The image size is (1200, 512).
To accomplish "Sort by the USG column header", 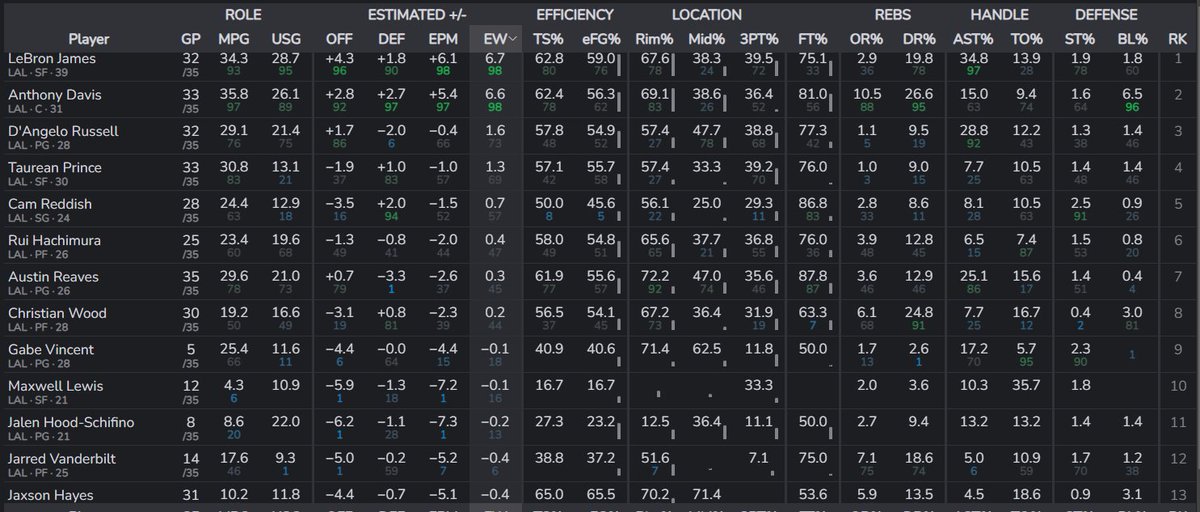I will 286,40.
